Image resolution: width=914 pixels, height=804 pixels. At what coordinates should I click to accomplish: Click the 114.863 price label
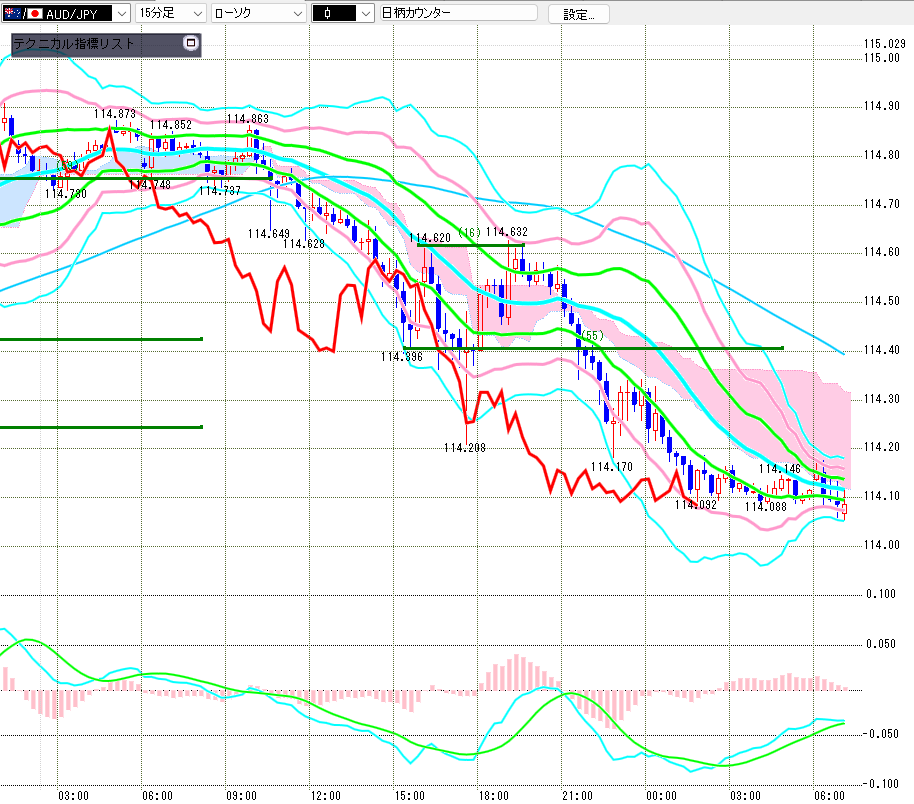point(248,119)
